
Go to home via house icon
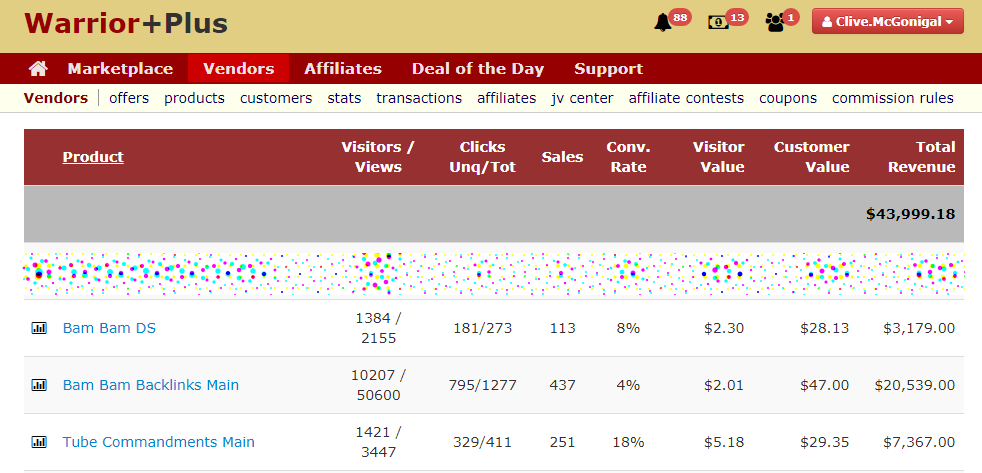(x=38, y=68)
